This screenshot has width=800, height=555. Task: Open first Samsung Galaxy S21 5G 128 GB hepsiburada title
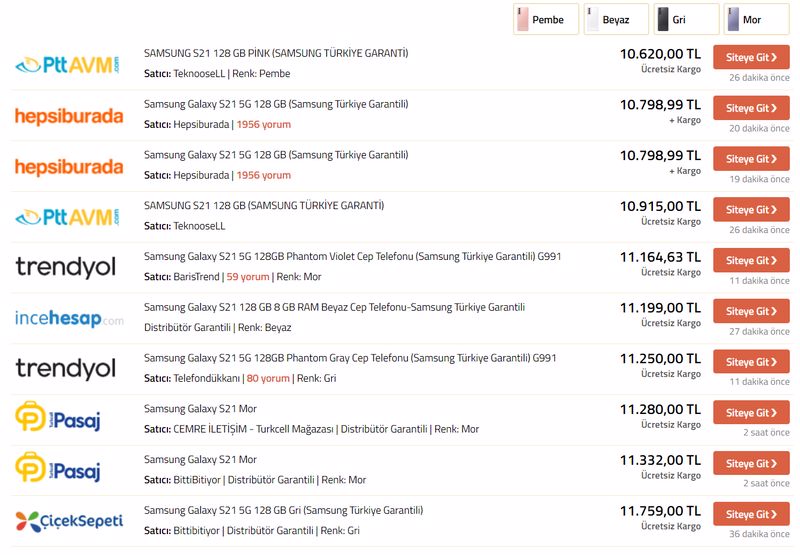[276, 104]
